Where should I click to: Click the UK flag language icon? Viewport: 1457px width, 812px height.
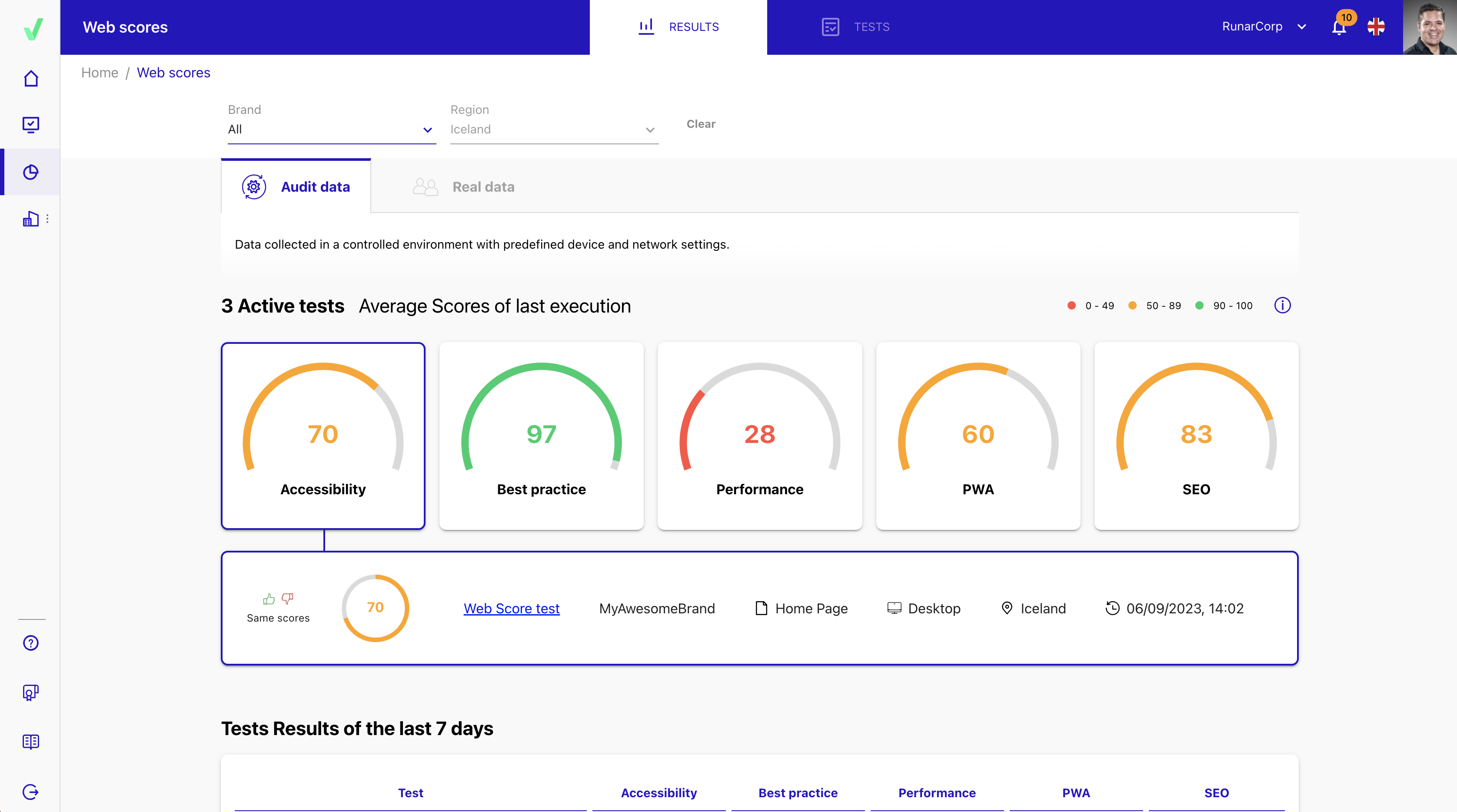pos(1376,27)
